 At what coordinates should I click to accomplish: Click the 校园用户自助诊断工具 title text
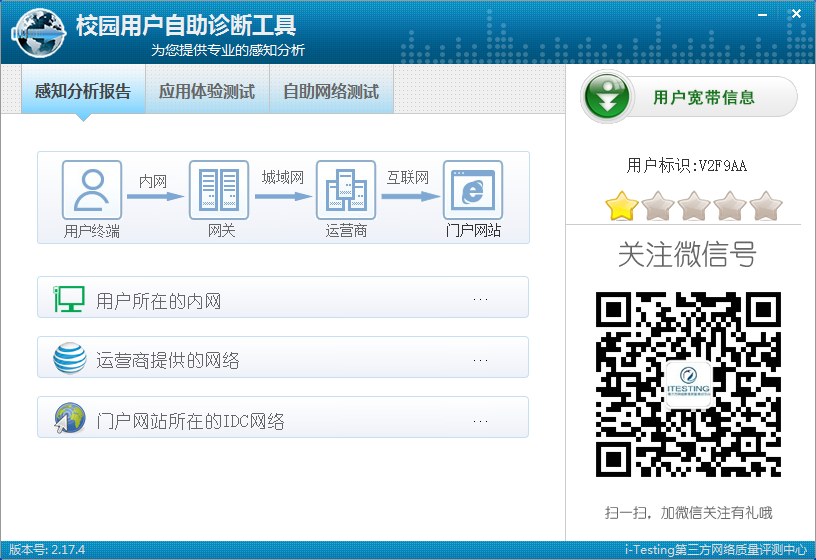pyautogui.click(x=186, y=25)
